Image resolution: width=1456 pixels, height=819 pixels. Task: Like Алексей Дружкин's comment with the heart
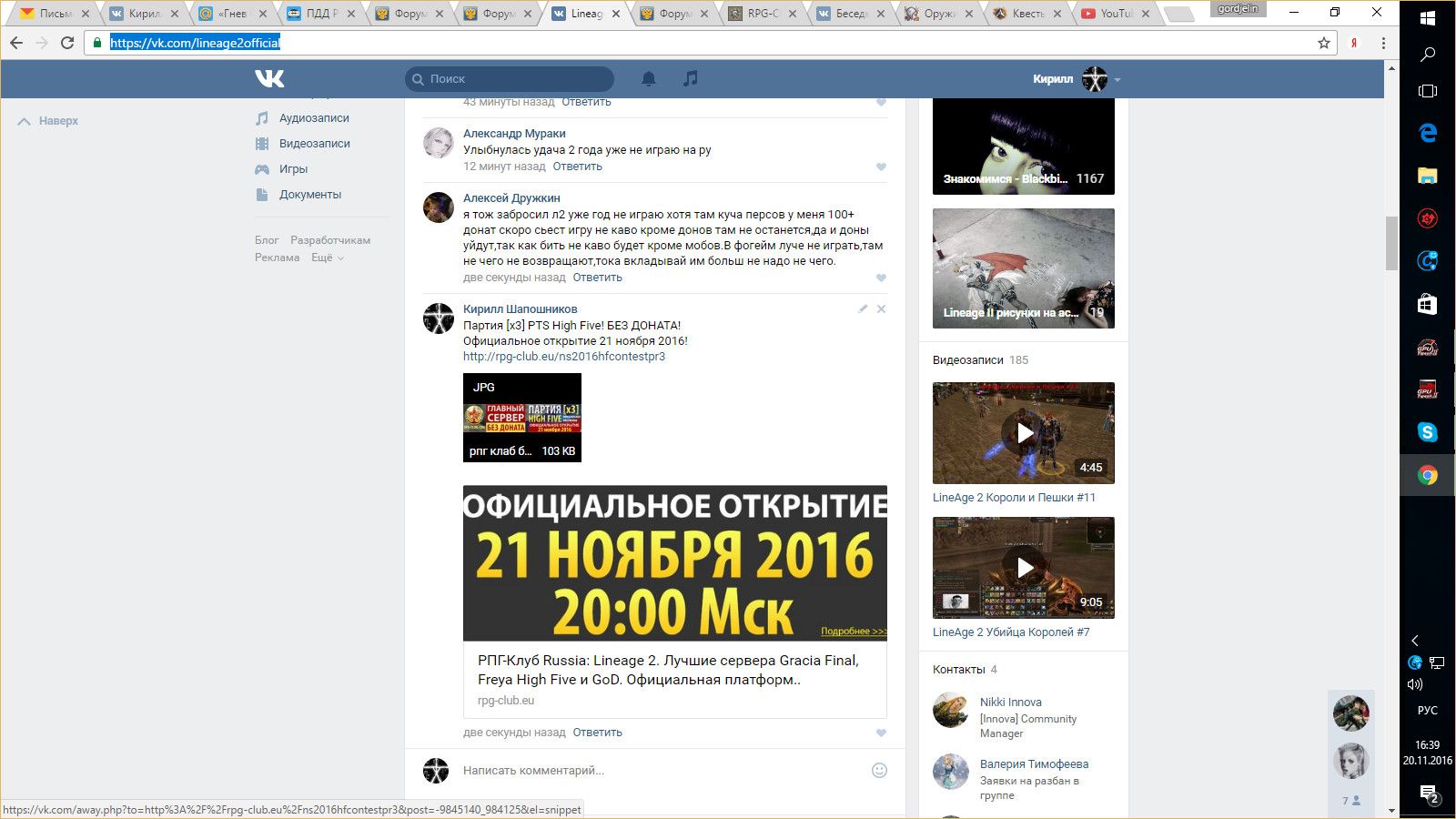(881, 278)
